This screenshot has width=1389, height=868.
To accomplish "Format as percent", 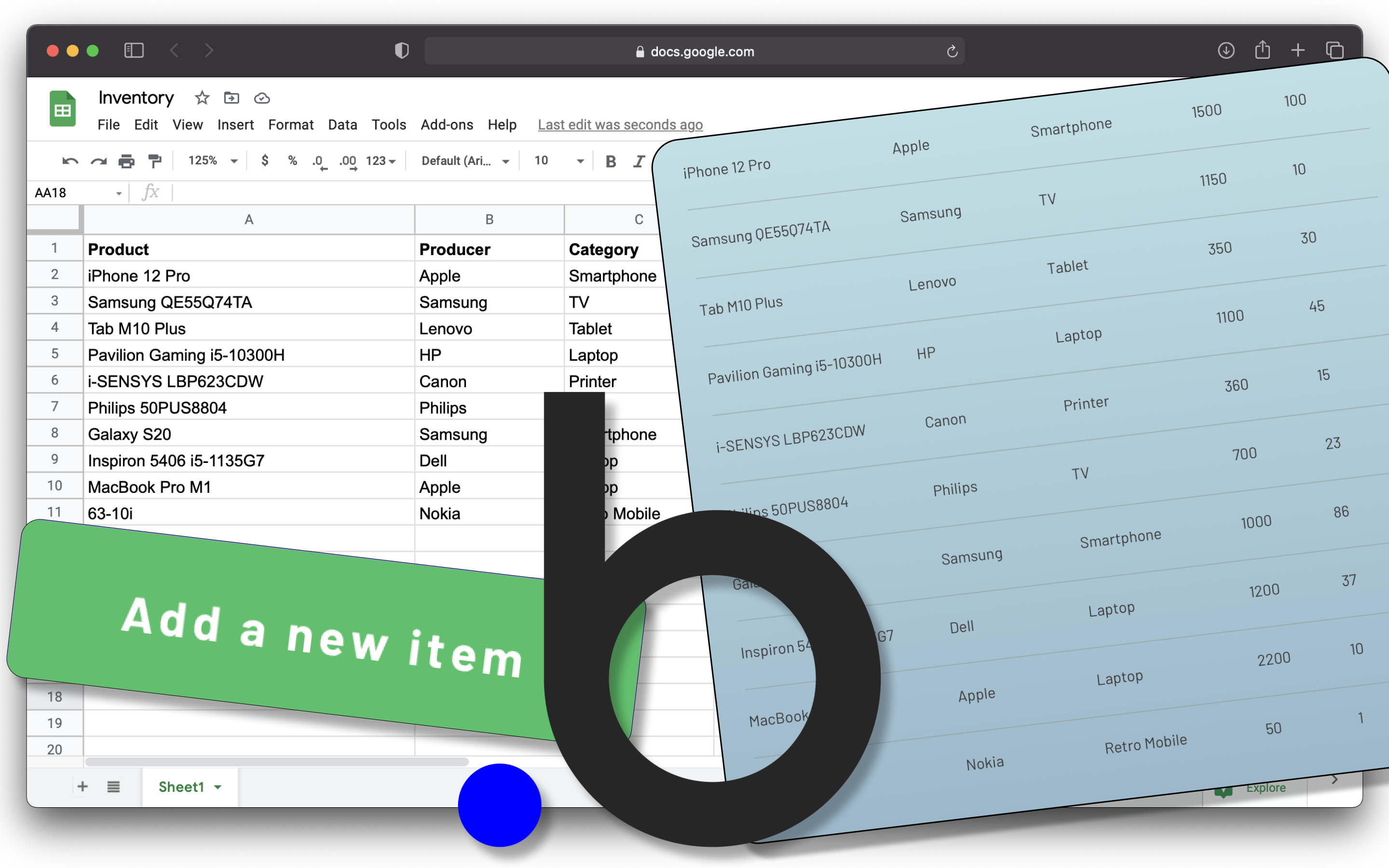I will (293, 161).
